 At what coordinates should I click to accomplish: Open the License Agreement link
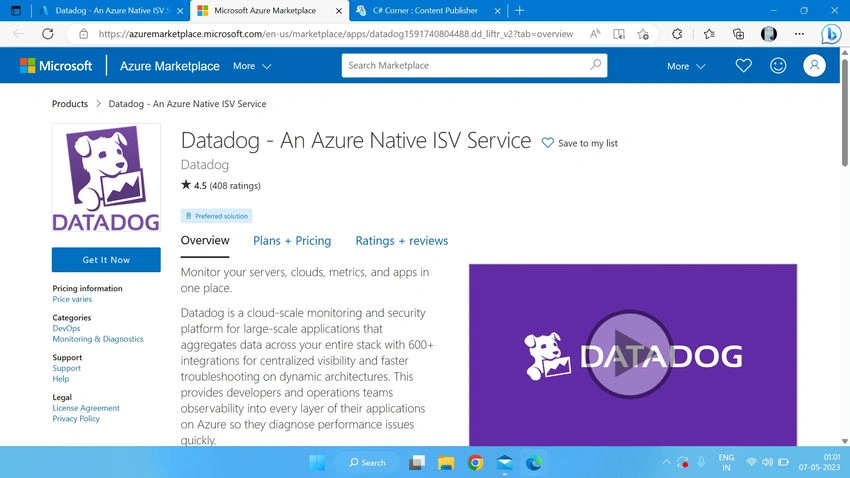86,408
